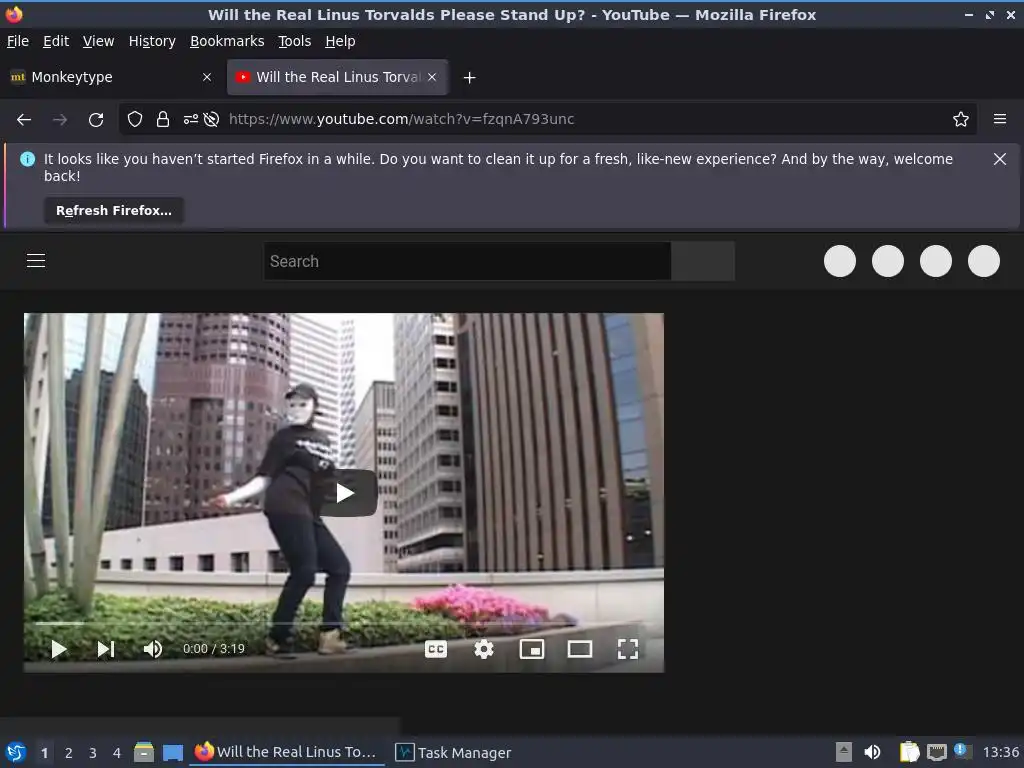
Task: Focus the YouTube Search box
Action: 468,261
